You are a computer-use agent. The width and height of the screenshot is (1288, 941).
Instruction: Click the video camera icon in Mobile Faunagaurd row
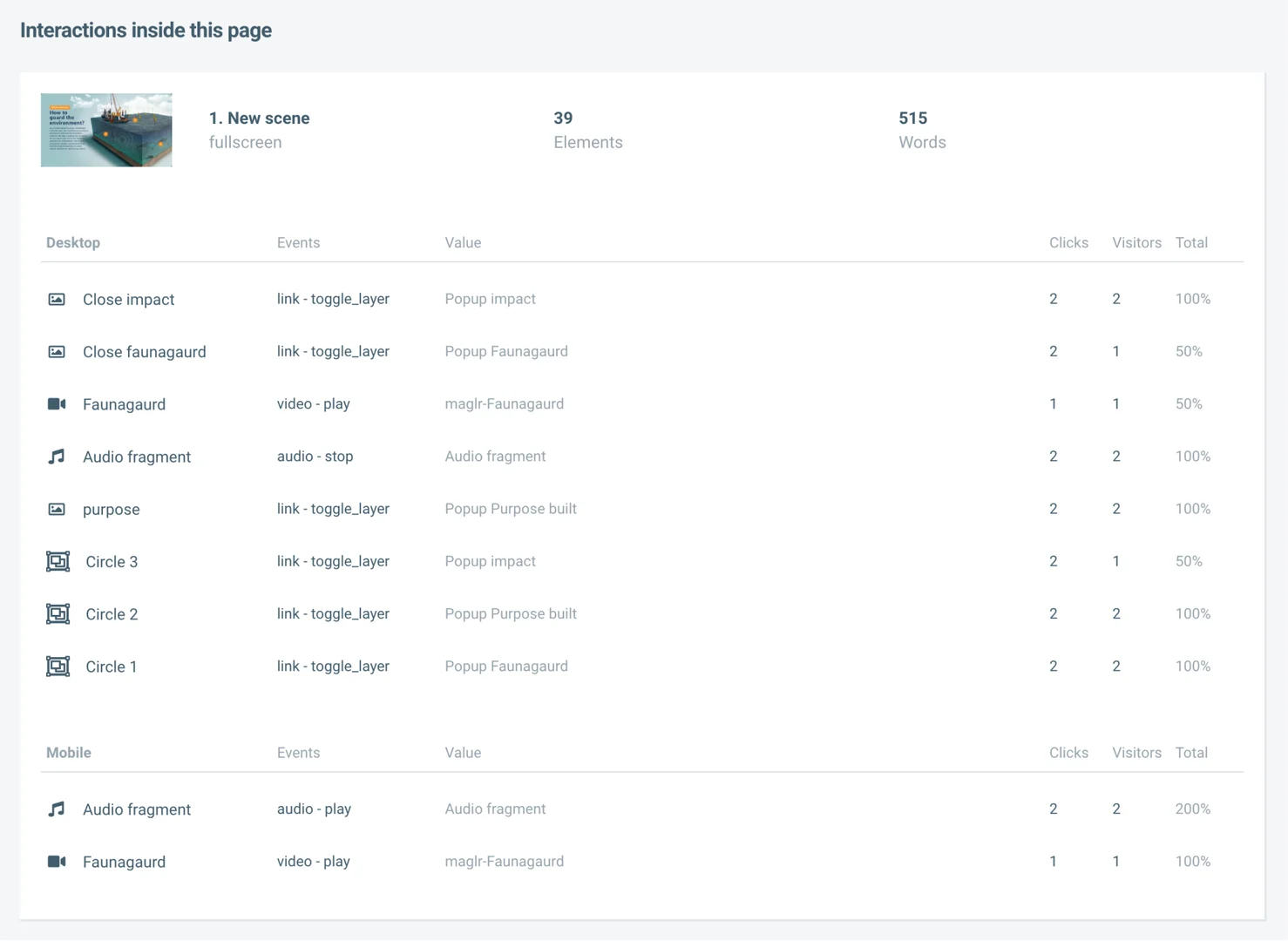click(x=57, y=862)
